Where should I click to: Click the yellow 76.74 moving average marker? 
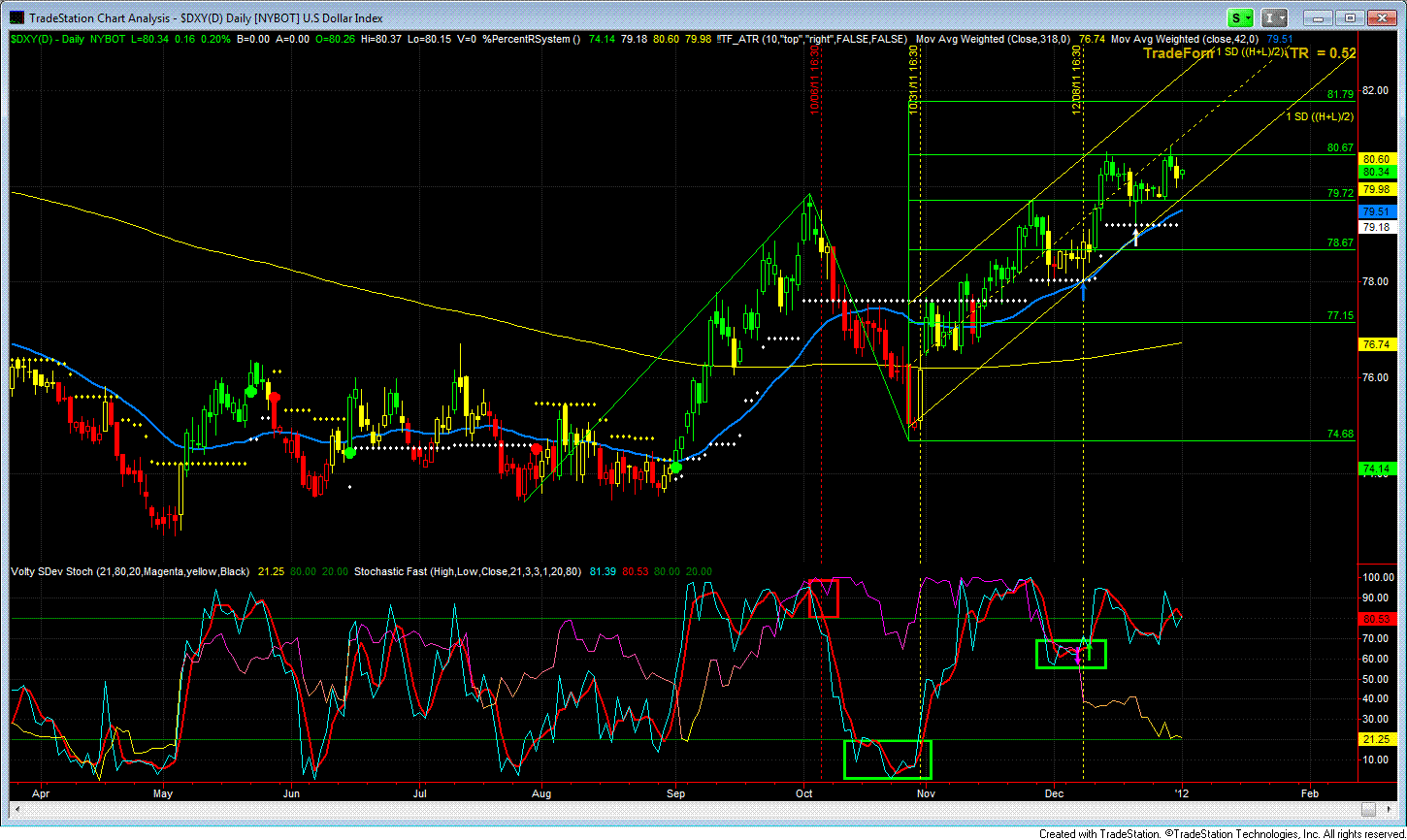coord(1378,344)
